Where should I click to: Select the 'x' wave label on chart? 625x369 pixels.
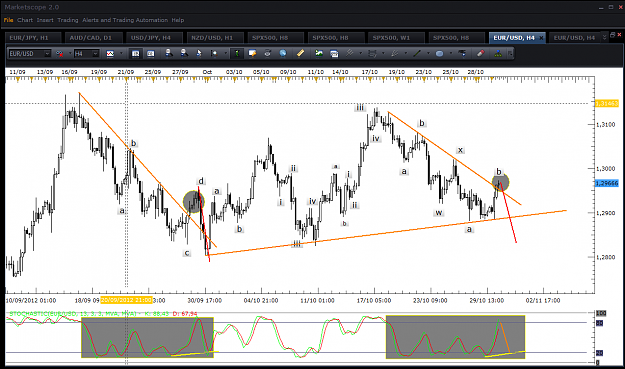click(x=460, y=150)
